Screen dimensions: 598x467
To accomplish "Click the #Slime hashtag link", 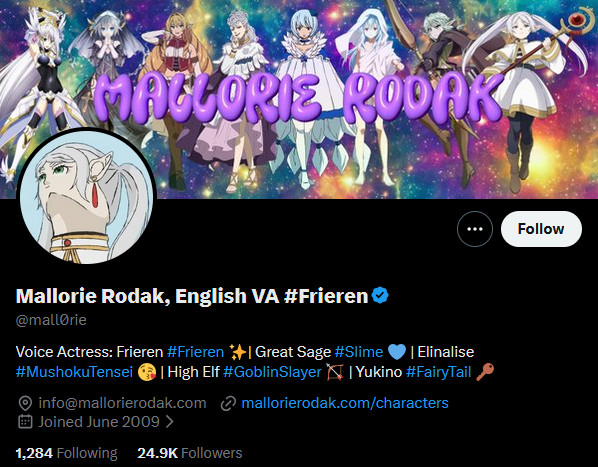I will coord(358,352).
